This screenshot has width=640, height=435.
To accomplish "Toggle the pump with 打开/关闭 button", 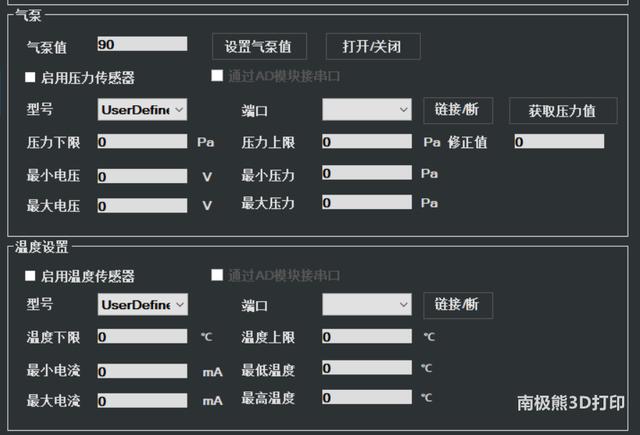I will [373, 47].
